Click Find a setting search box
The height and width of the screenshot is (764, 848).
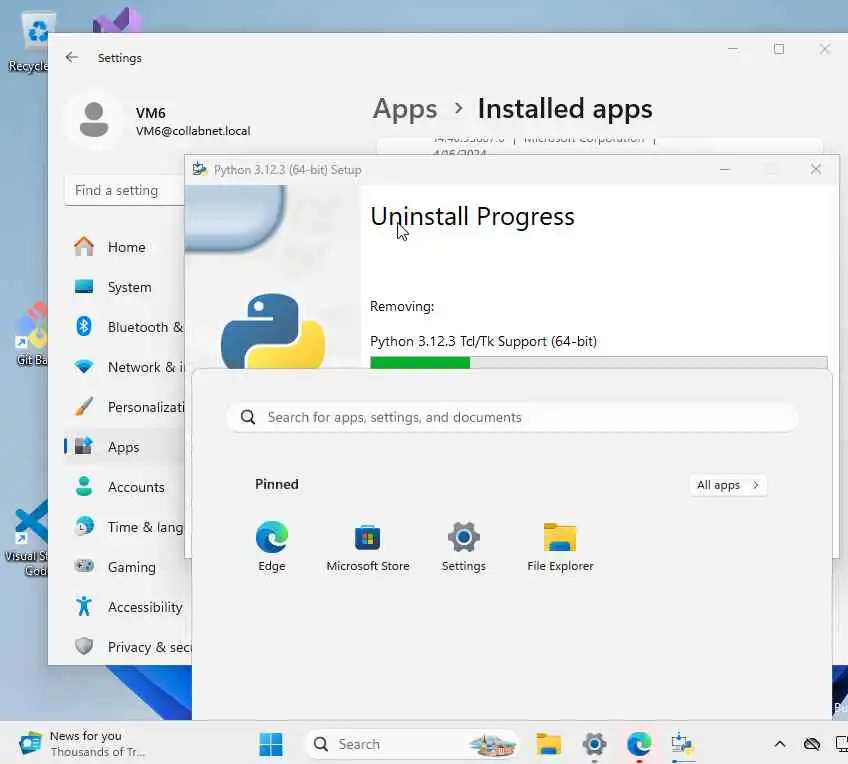124,190
